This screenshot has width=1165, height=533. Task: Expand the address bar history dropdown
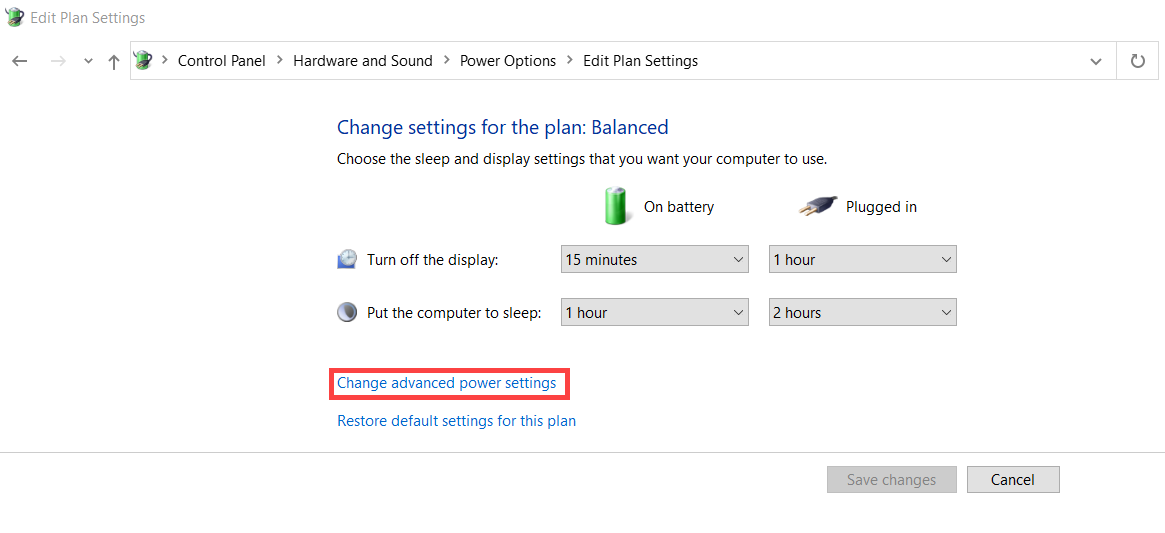(x=1096, y=61)
